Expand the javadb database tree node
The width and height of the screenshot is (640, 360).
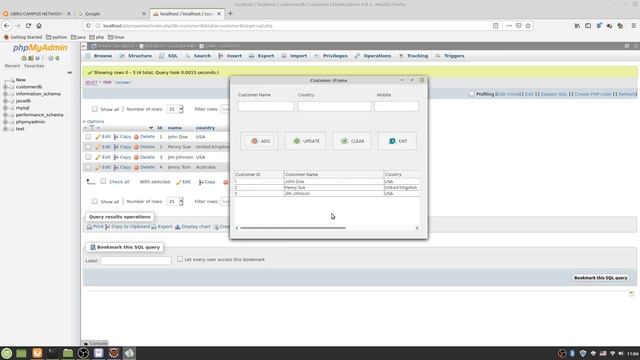(x=6, y=101)
